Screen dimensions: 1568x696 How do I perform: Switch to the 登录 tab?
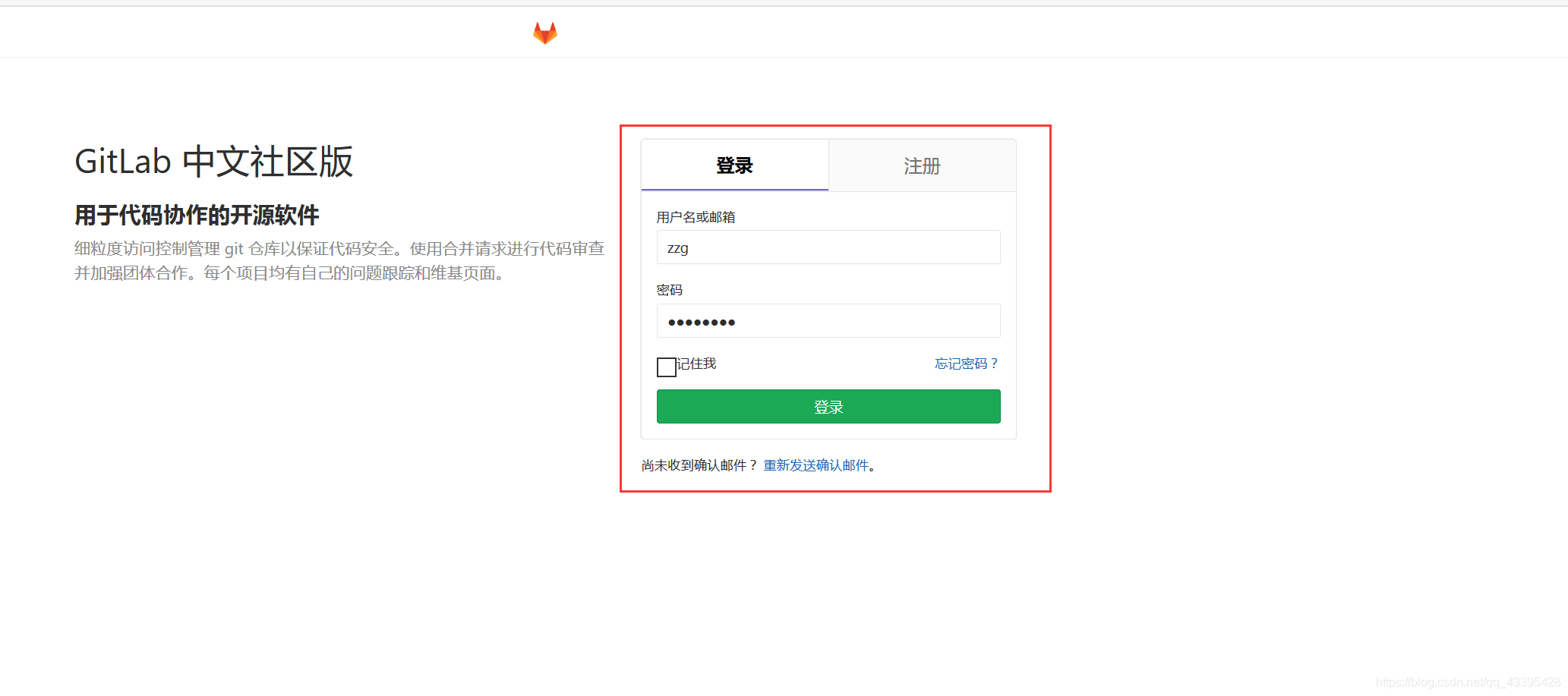click(734, 165)
